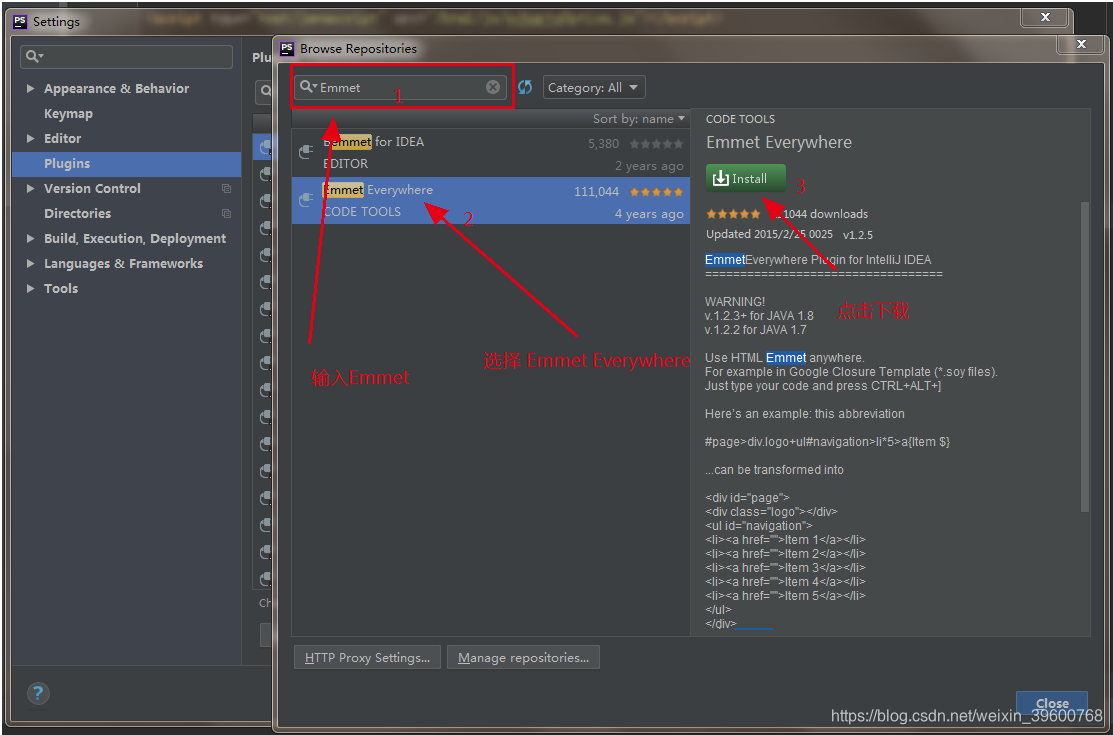Click the '2 years ago' update text

tap(649, 165)
